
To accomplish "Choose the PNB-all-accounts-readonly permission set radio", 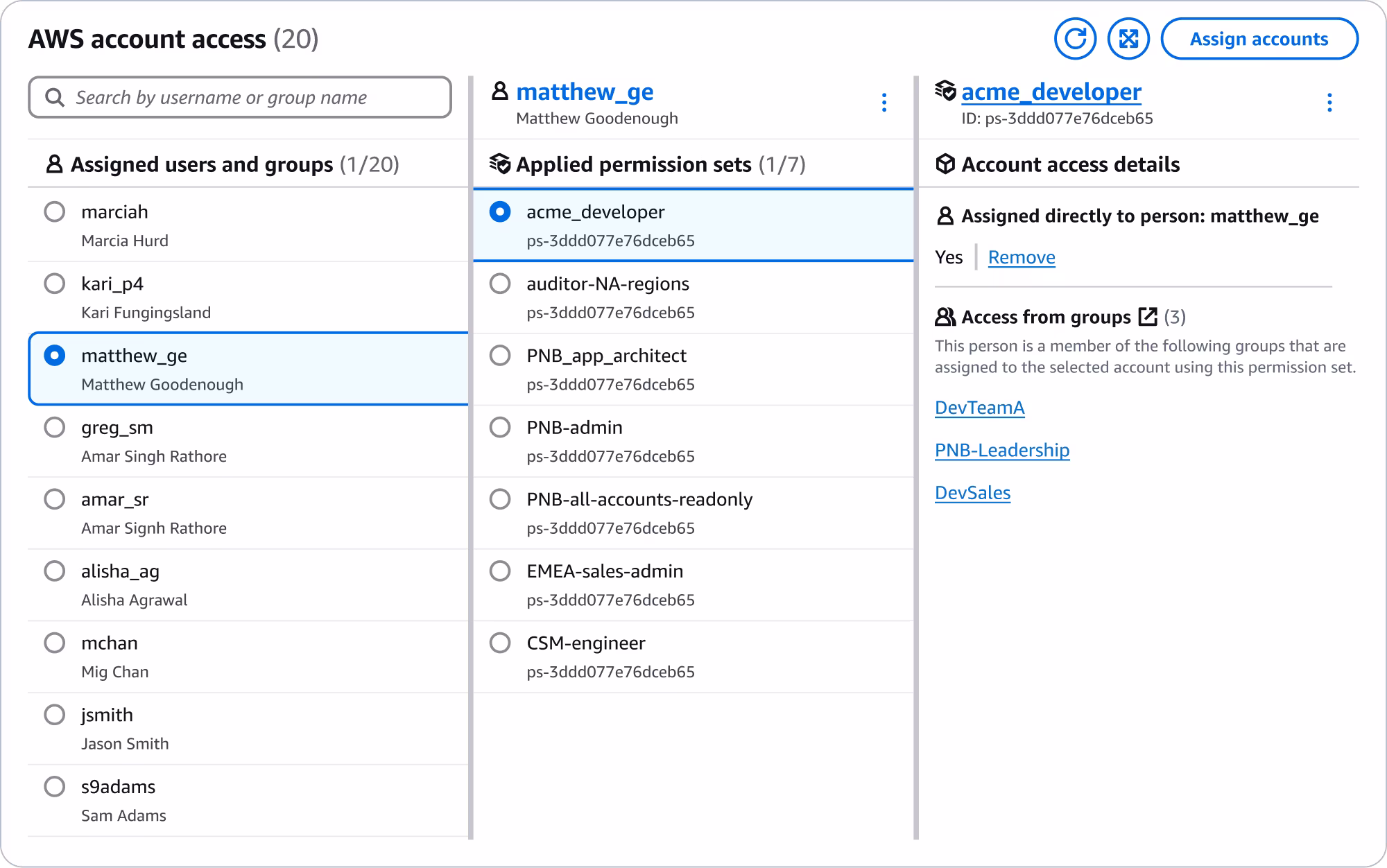I will (500, 499).
